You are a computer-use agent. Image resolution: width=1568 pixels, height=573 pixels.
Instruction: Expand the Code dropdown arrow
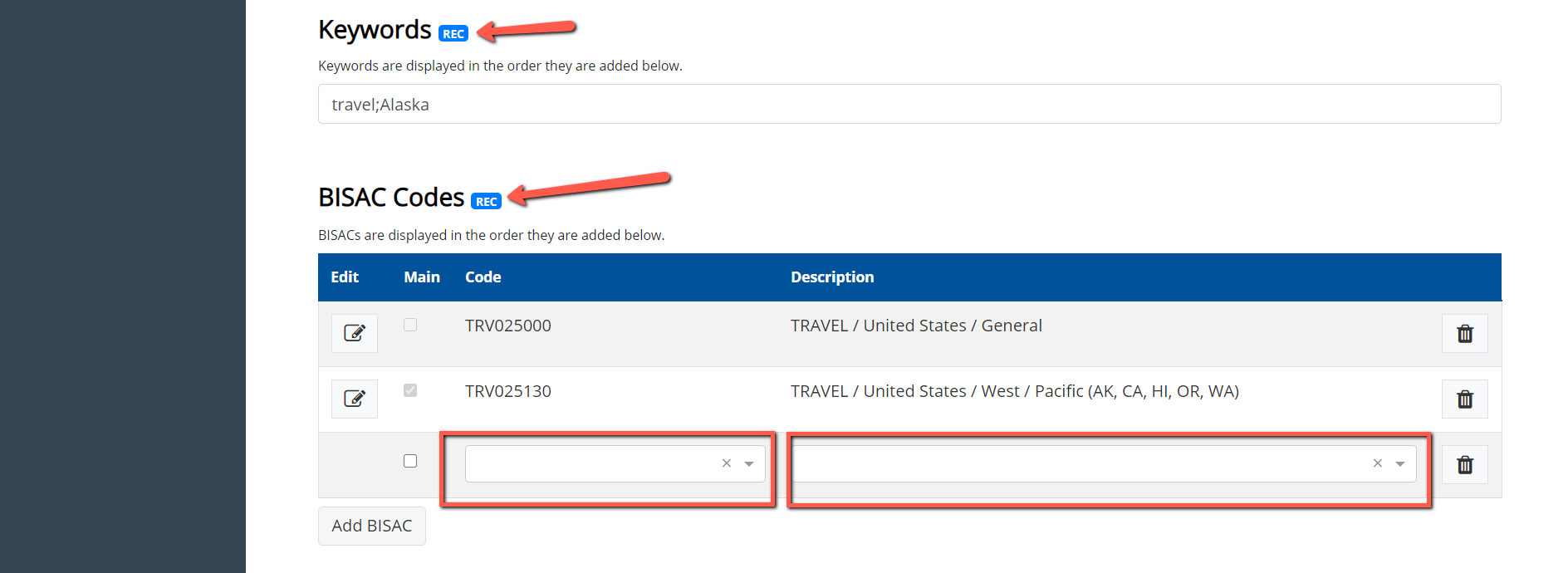[x=749, y=464]
